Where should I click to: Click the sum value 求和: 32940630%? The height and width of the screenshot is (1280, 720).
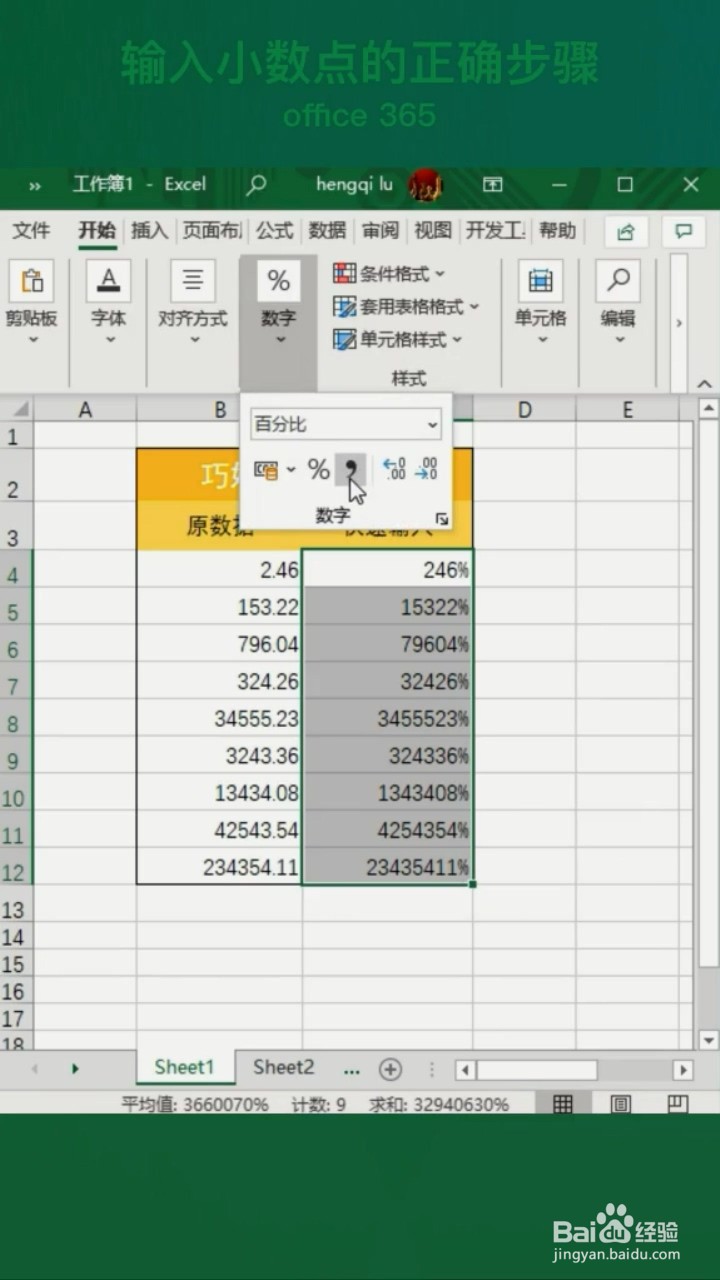coord(439,1104)
